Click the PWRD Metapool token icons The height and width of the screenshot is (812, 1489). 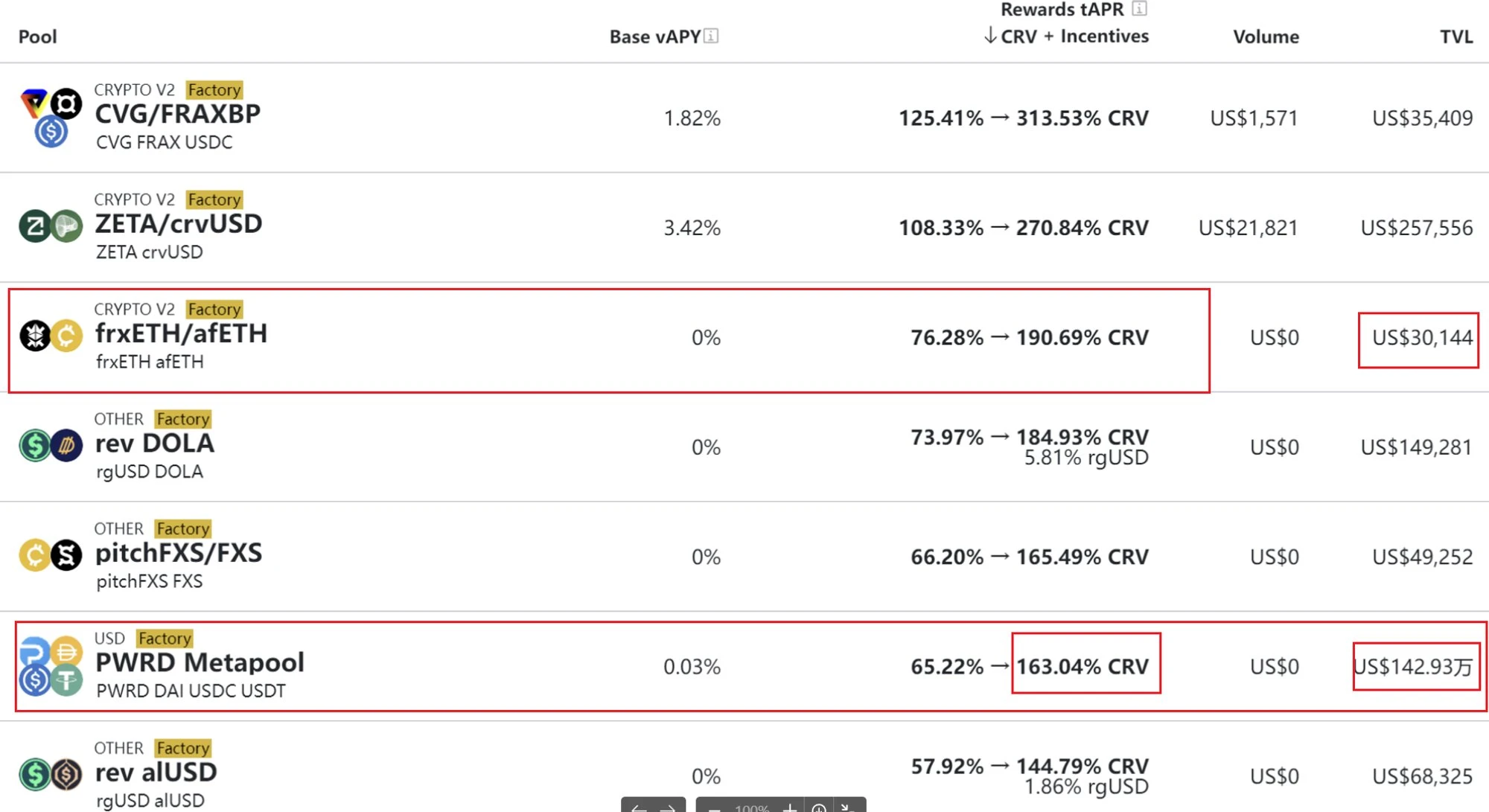(x=51, y=665)
